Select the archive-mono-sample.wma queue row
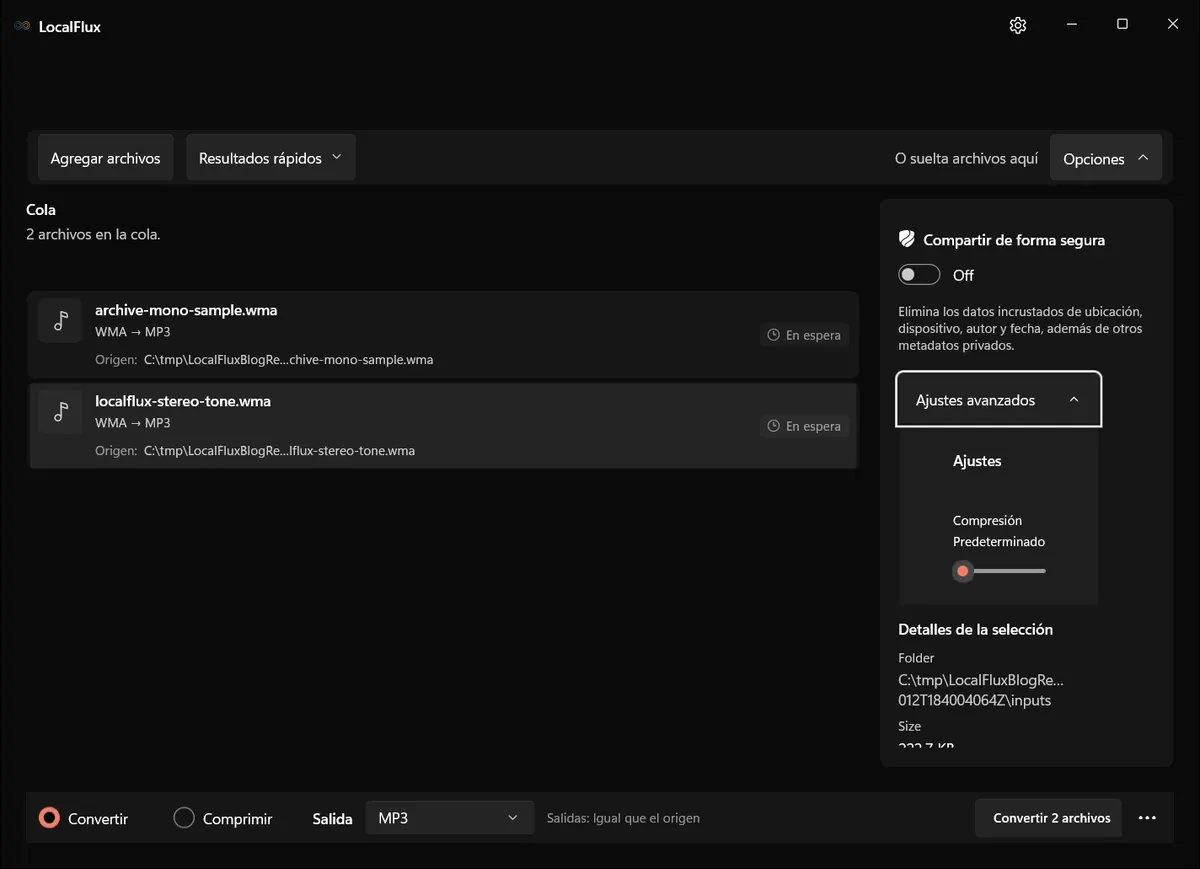Image resolution: width=1200 pixels, height=869 pixels. pos(443,335)
